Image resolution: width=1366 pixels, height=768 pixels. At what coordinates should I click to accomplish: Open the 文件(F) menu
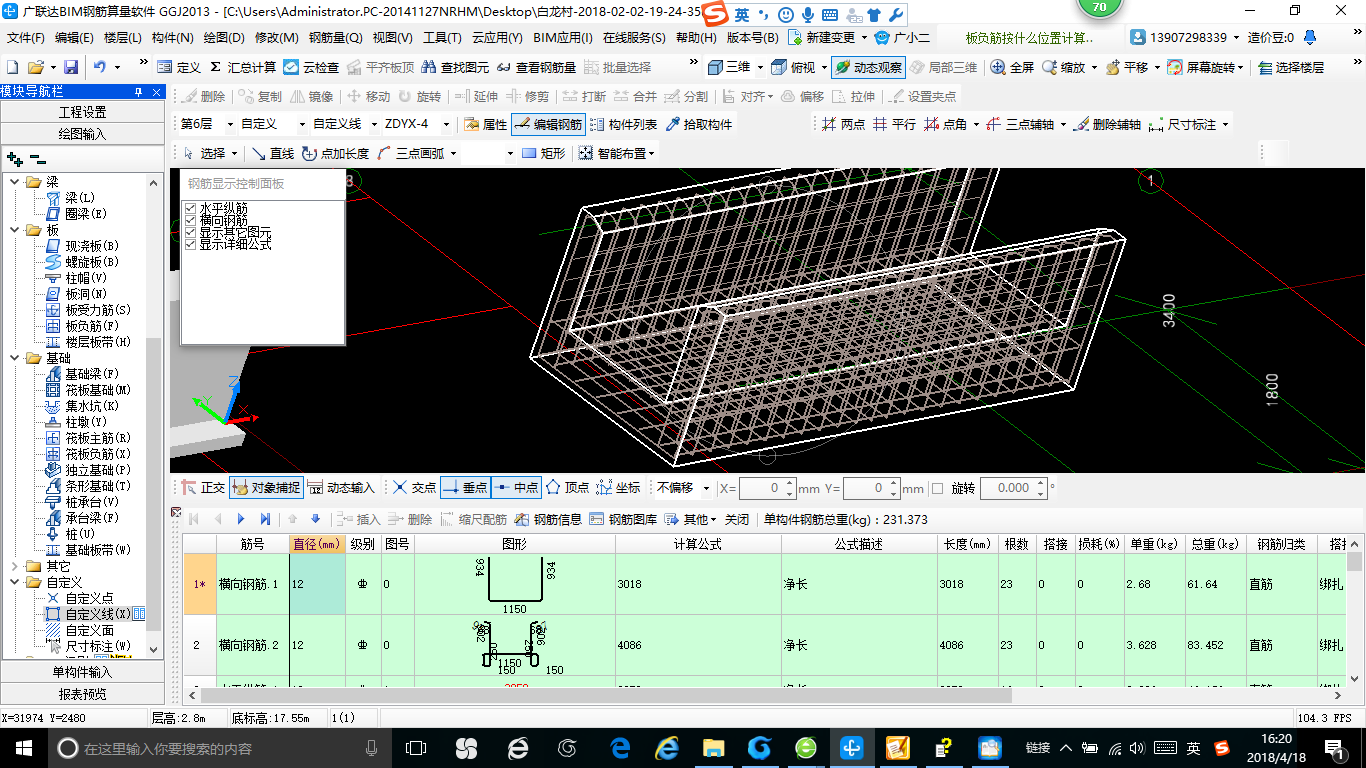click(26, 38)
